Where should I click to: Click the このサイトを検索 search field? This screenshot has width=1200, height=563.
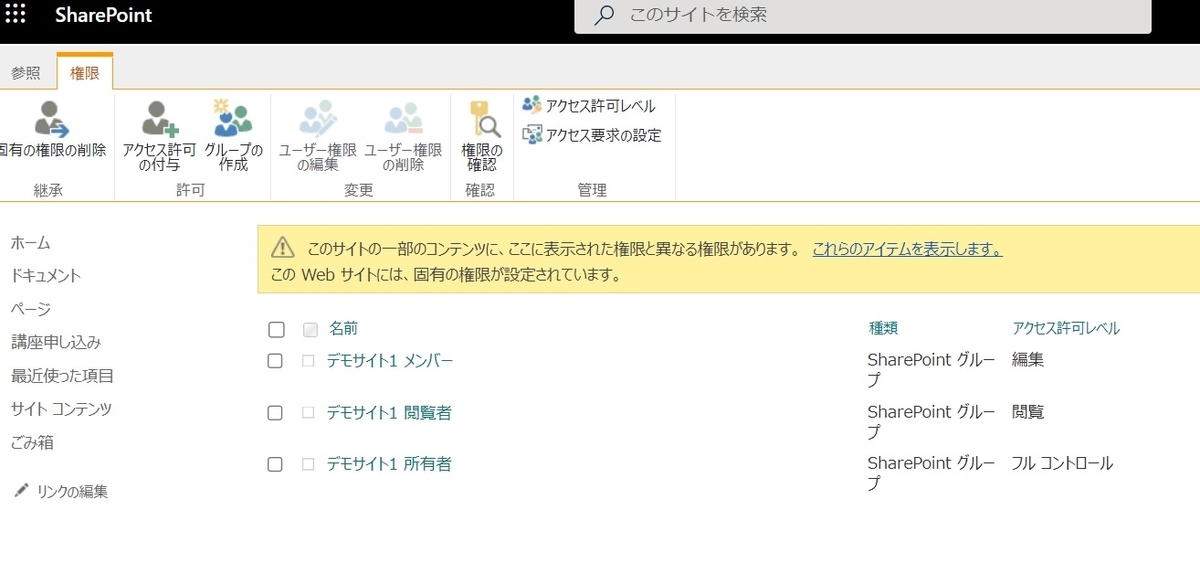[863, 16]
